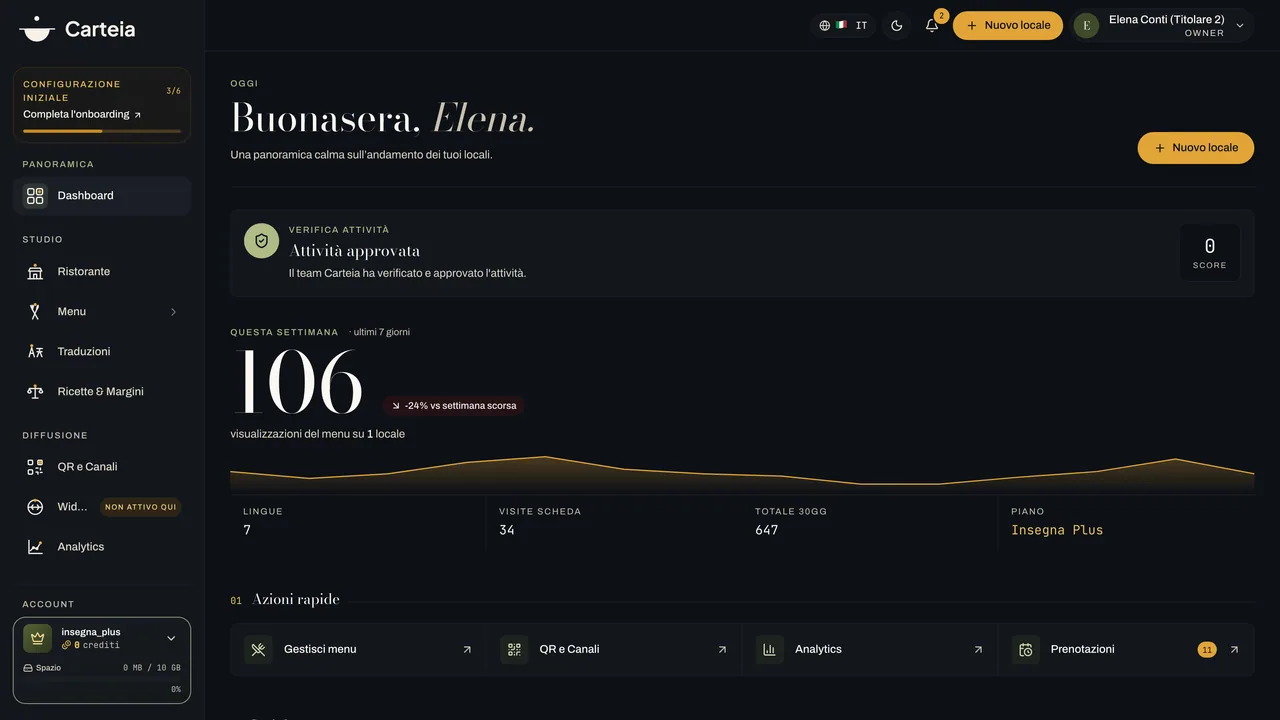1280x720 pixels.
Task: Open Completa l'onboarding link
Action: click(82, 115)
